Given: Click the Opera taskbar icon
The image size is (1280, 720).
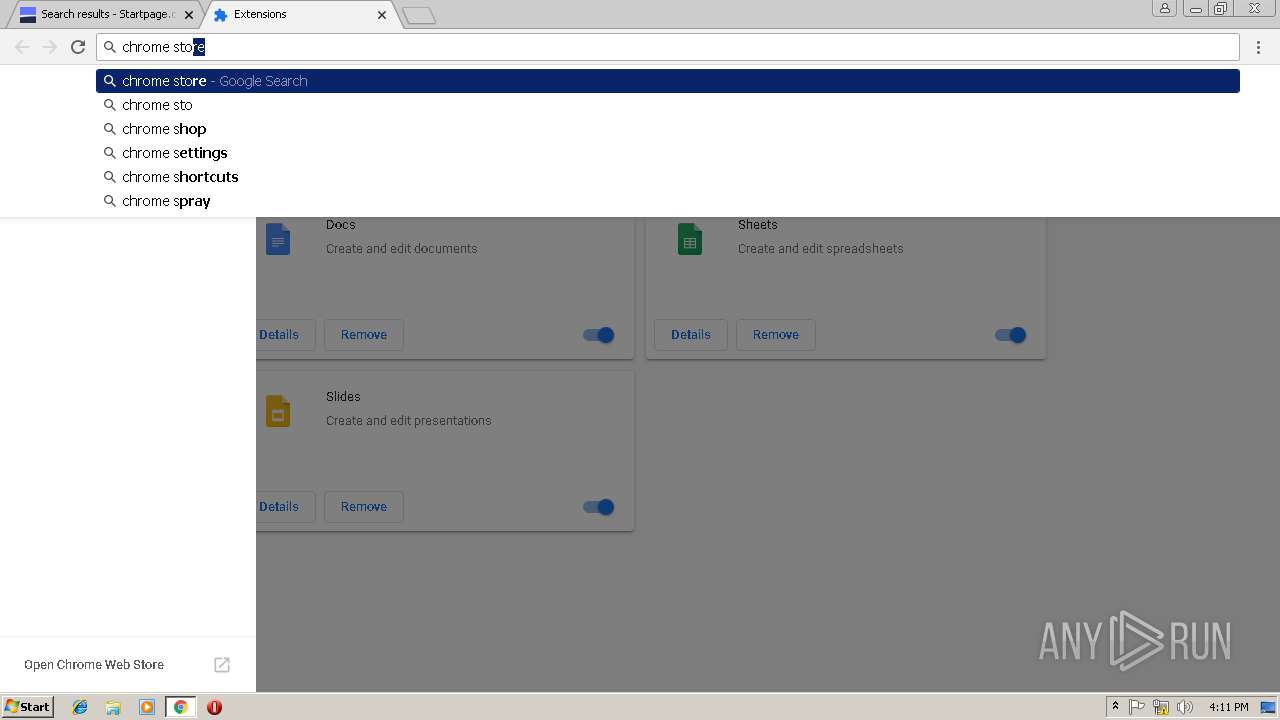Looking at the screenshot, I should click(x=214, y=707).
